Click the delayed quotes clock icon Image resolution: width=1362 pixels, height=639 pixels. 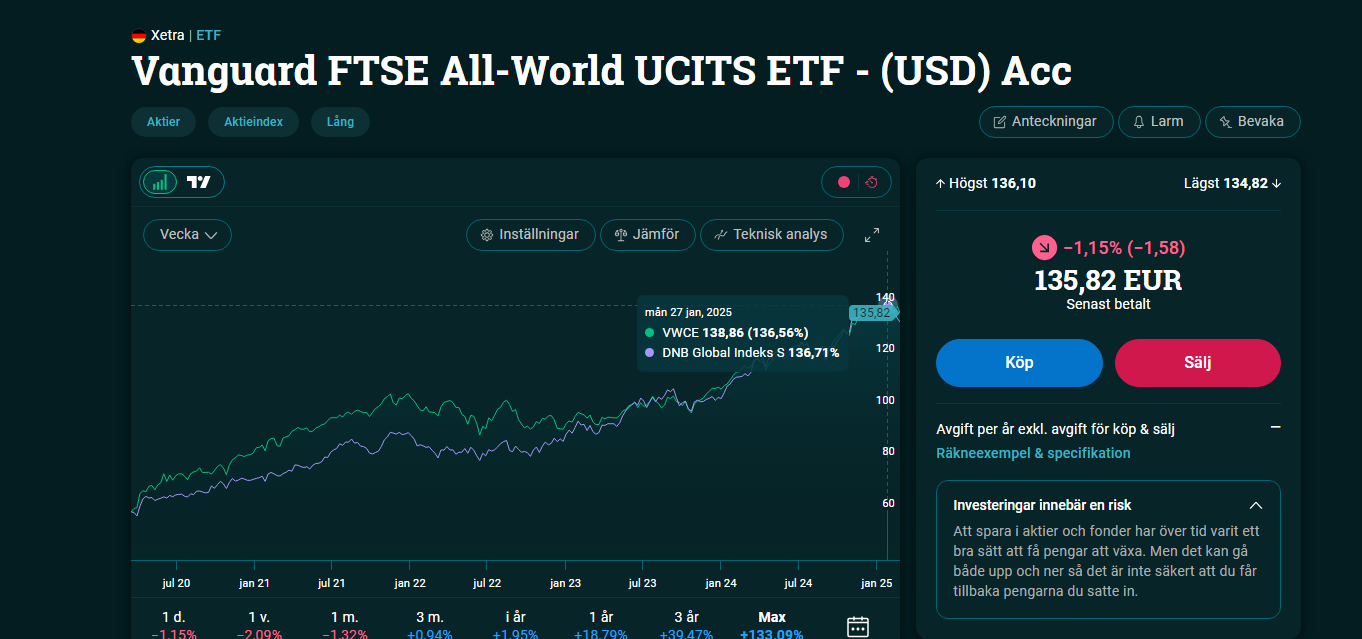871,182
